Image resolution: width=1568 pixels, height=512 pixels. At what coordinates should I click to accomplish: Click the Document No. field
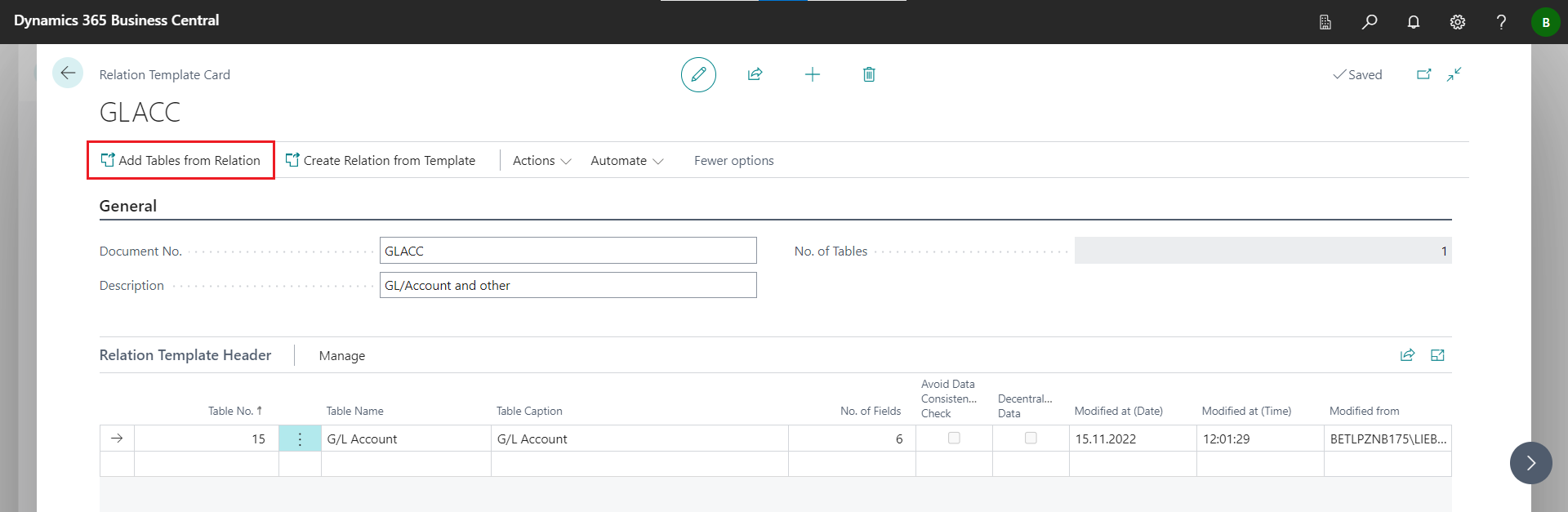[x=568, y=251]
